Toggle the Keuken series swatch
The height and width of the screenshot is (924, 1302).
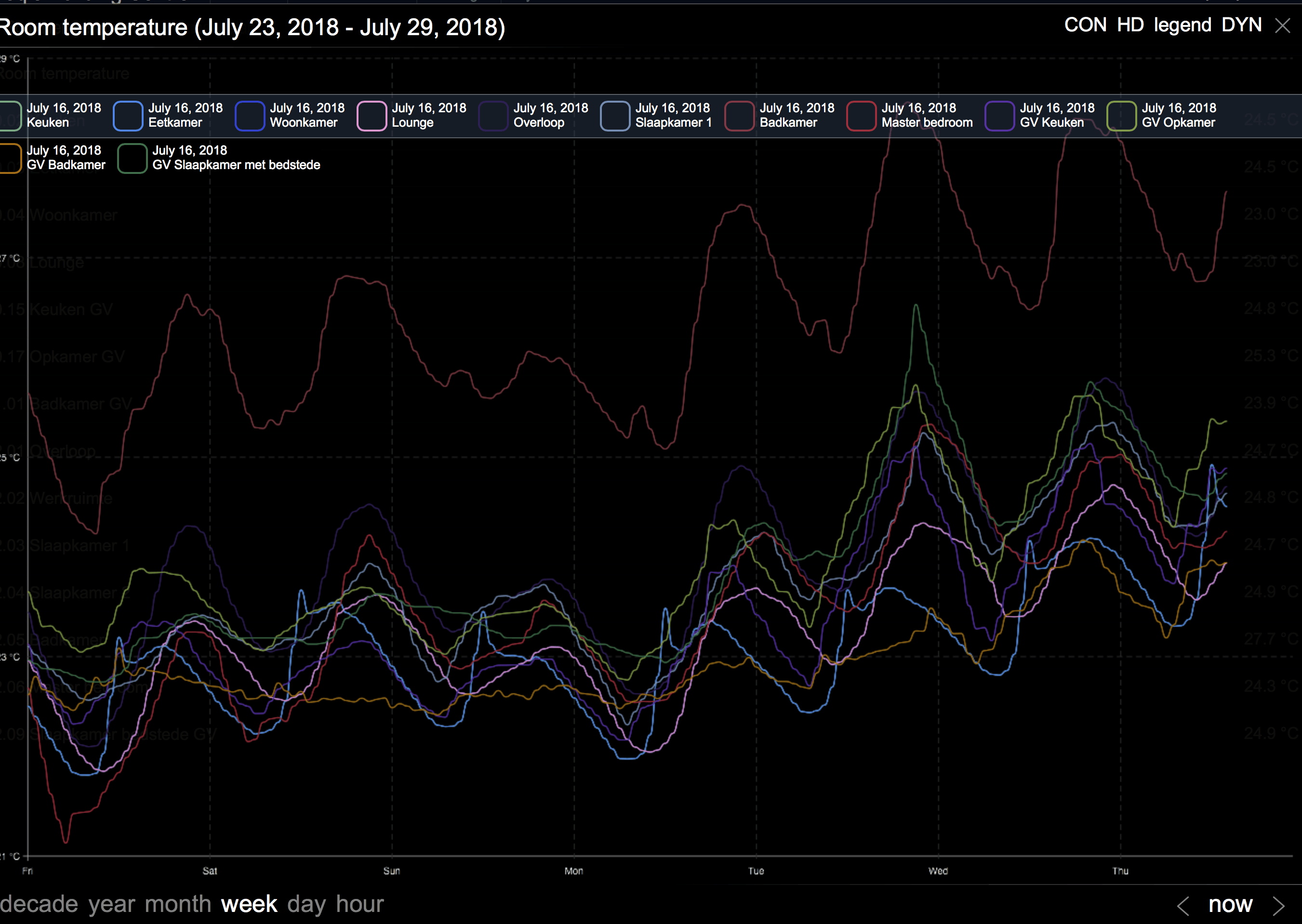pos(10,116)
